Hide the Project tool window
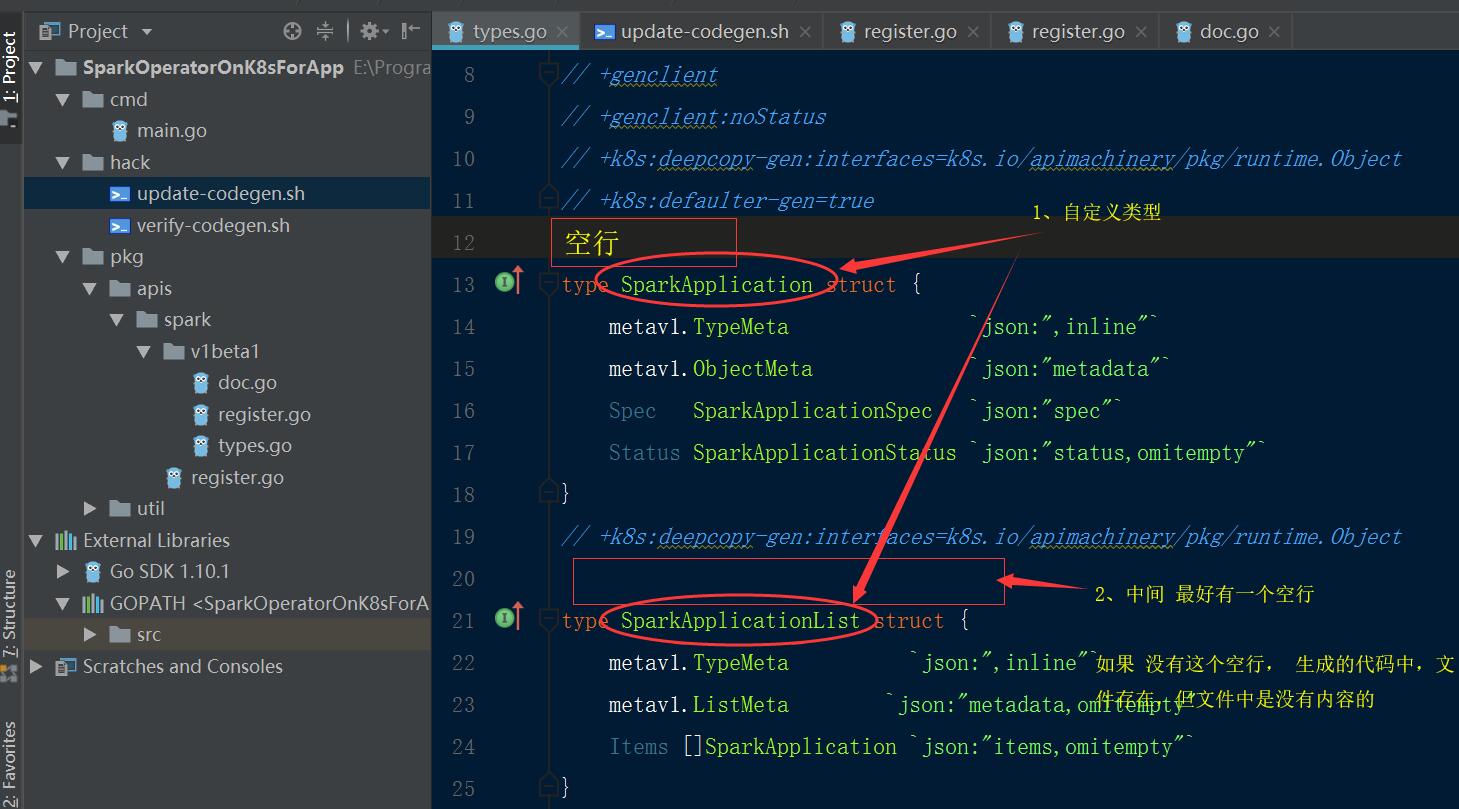This screenshot has width=1459, height=809. pyautogui.click(x=410, y=32)
